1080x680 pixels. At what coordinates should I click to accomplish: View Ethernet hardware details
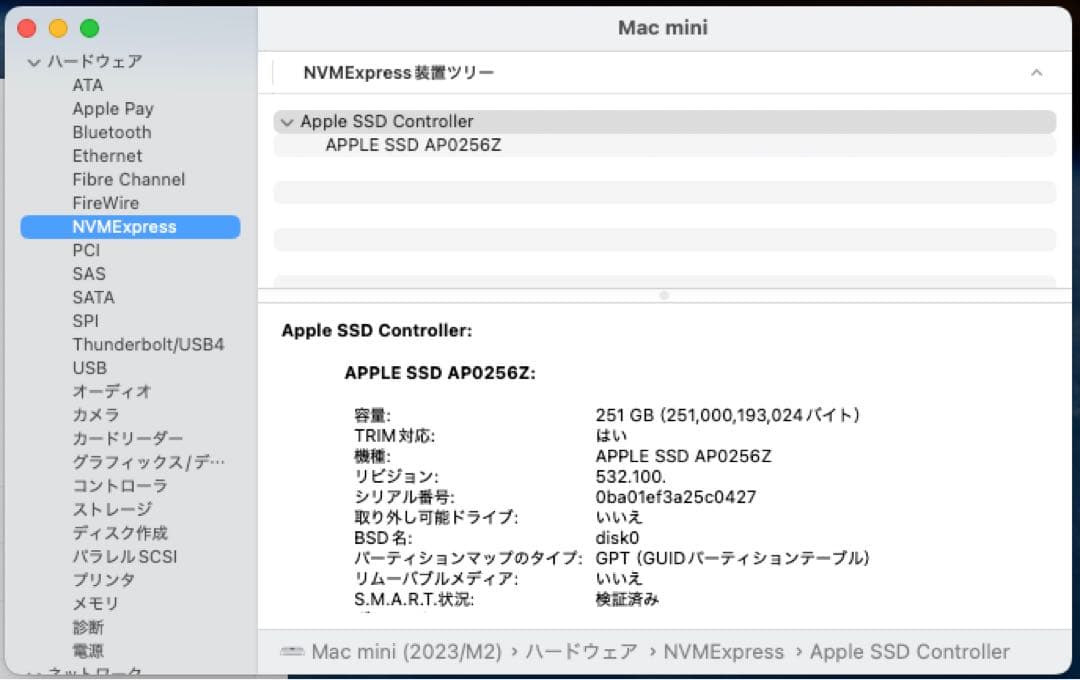tap(107, 156)
